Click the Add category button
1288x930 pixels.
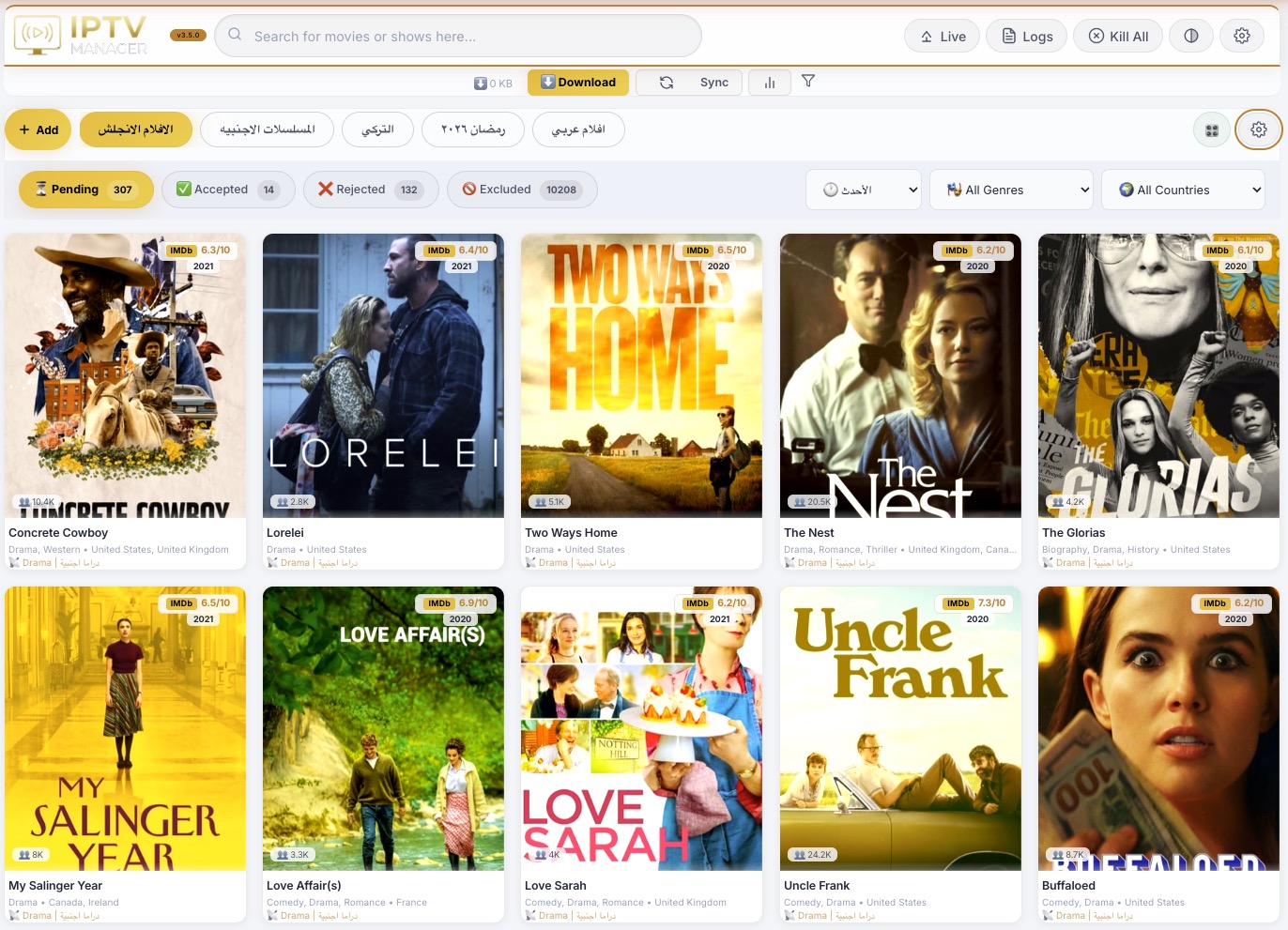[x=38, y=130]
